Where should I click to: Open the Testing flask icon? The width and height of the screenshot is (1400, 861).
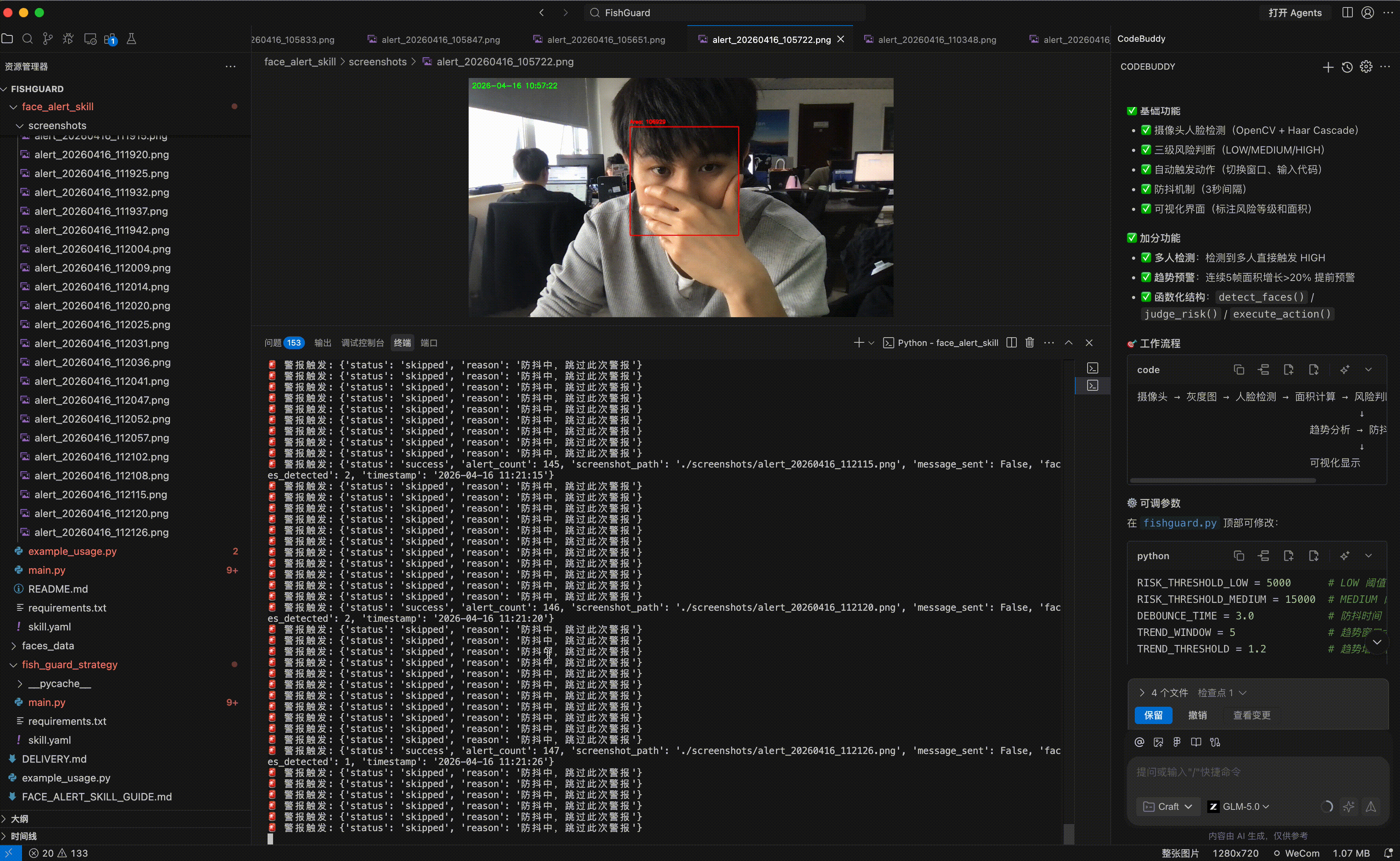coord(131,39)
